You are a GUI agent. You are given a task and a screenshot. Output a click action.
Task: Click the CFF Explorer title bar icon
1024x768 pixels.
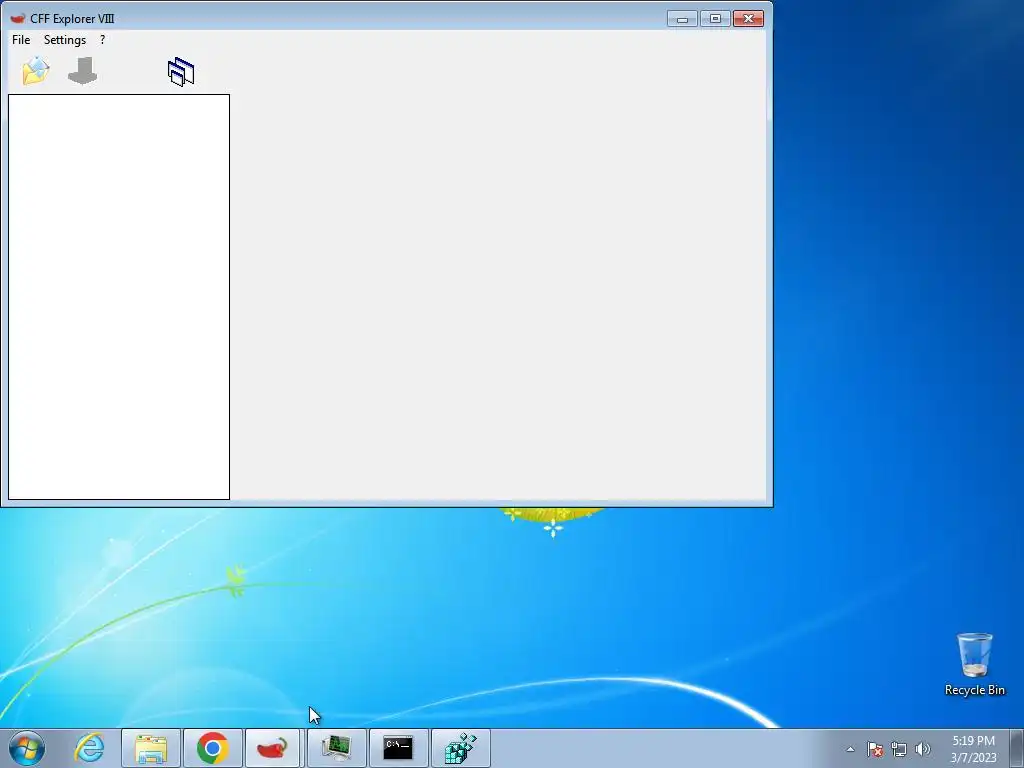pyautogui.click(x=18, y=18)
